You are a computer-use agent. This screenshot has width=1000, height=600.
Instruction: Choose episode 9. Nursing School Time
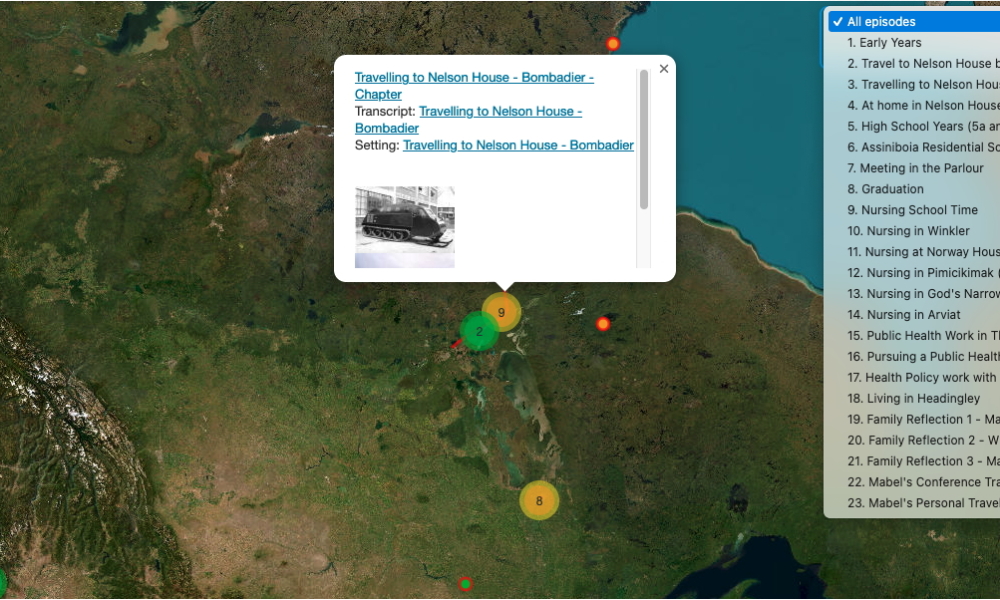coord(912,211)
